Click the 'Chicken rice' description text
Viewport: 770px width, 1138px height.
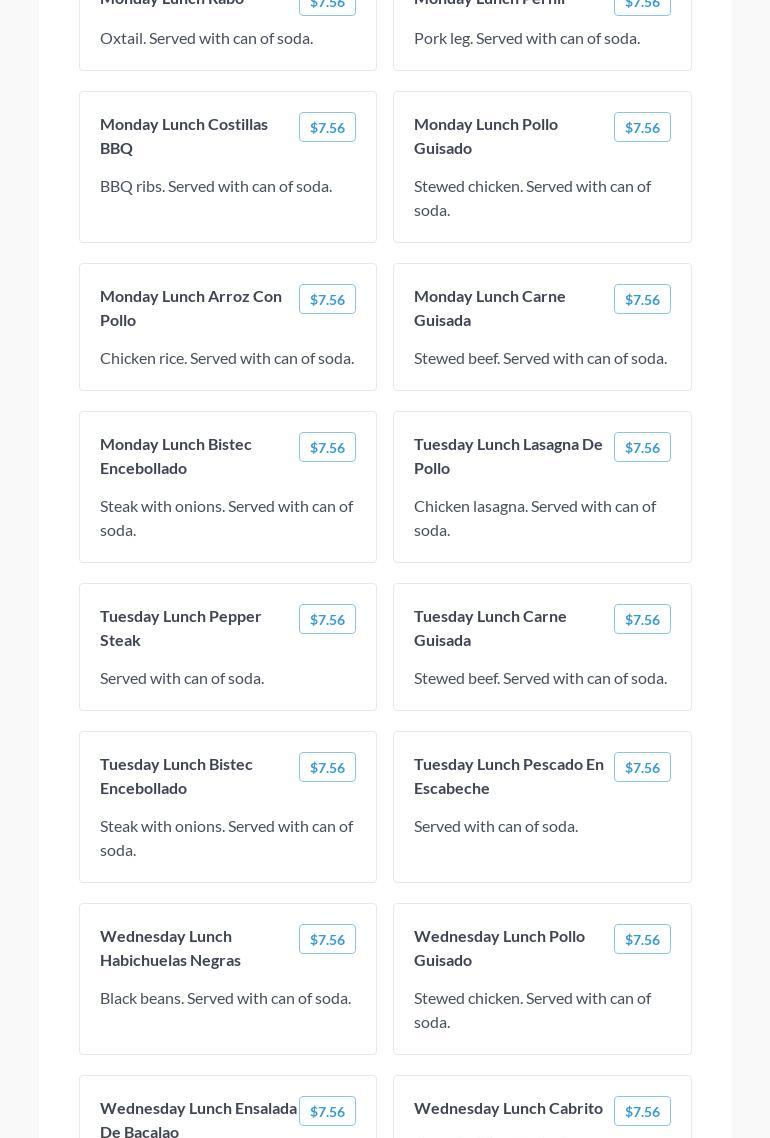point(227,358)
